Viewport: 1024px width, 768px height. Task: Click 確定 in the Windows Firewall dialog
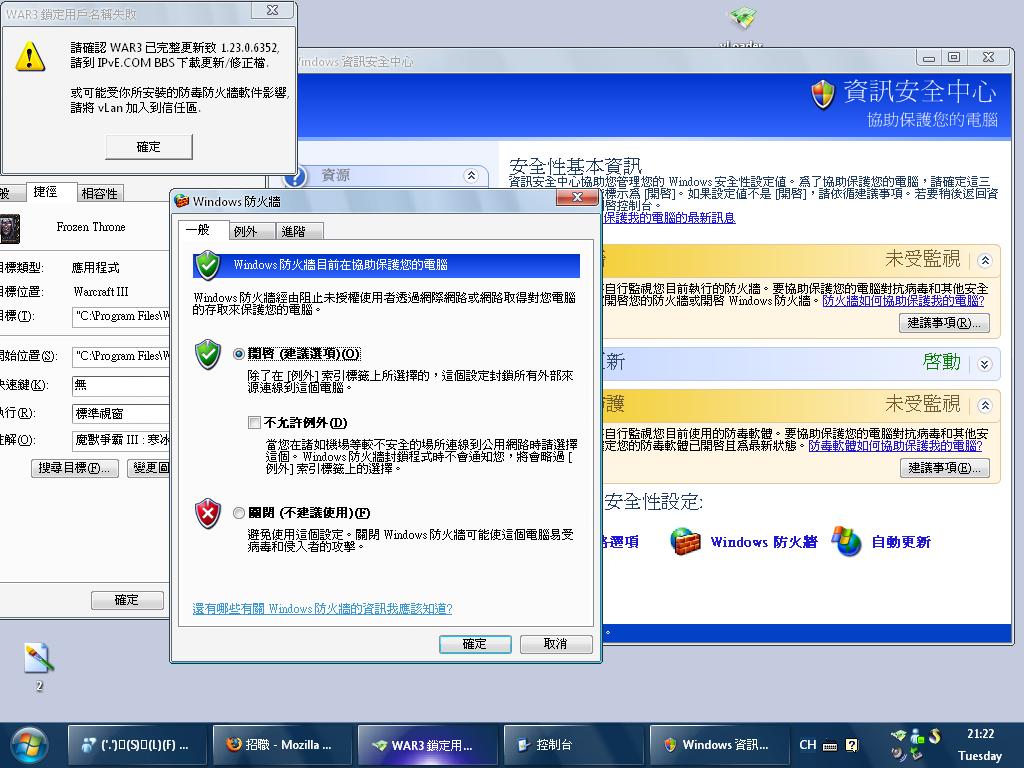(x=475, y=644)
